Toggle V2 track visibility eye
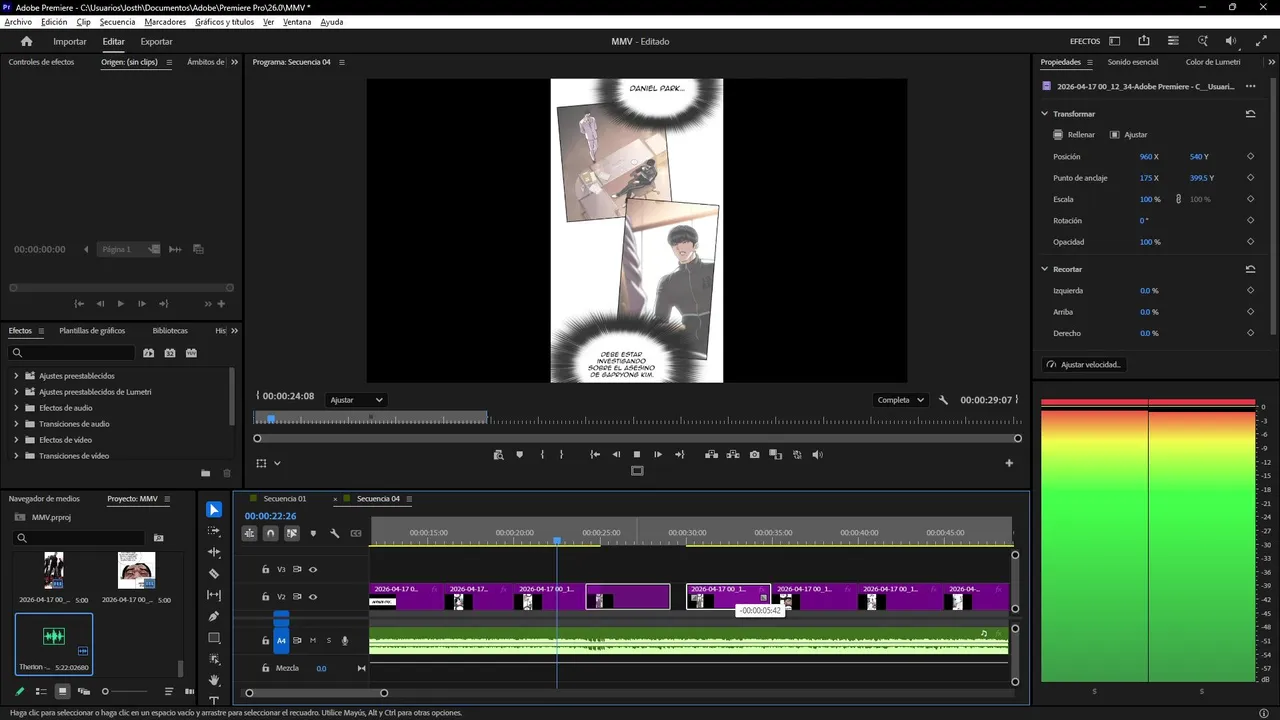Viewport: 1280px width, 720px height. (x=313, y=597)
